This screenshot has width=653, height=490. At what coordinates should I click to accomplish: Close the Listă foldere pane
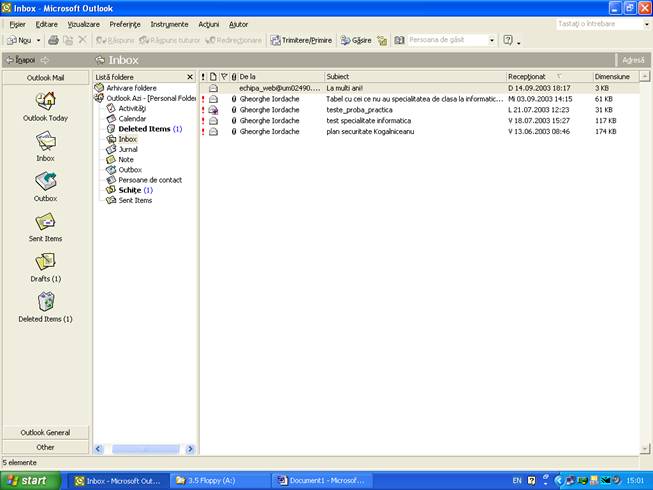190,77
